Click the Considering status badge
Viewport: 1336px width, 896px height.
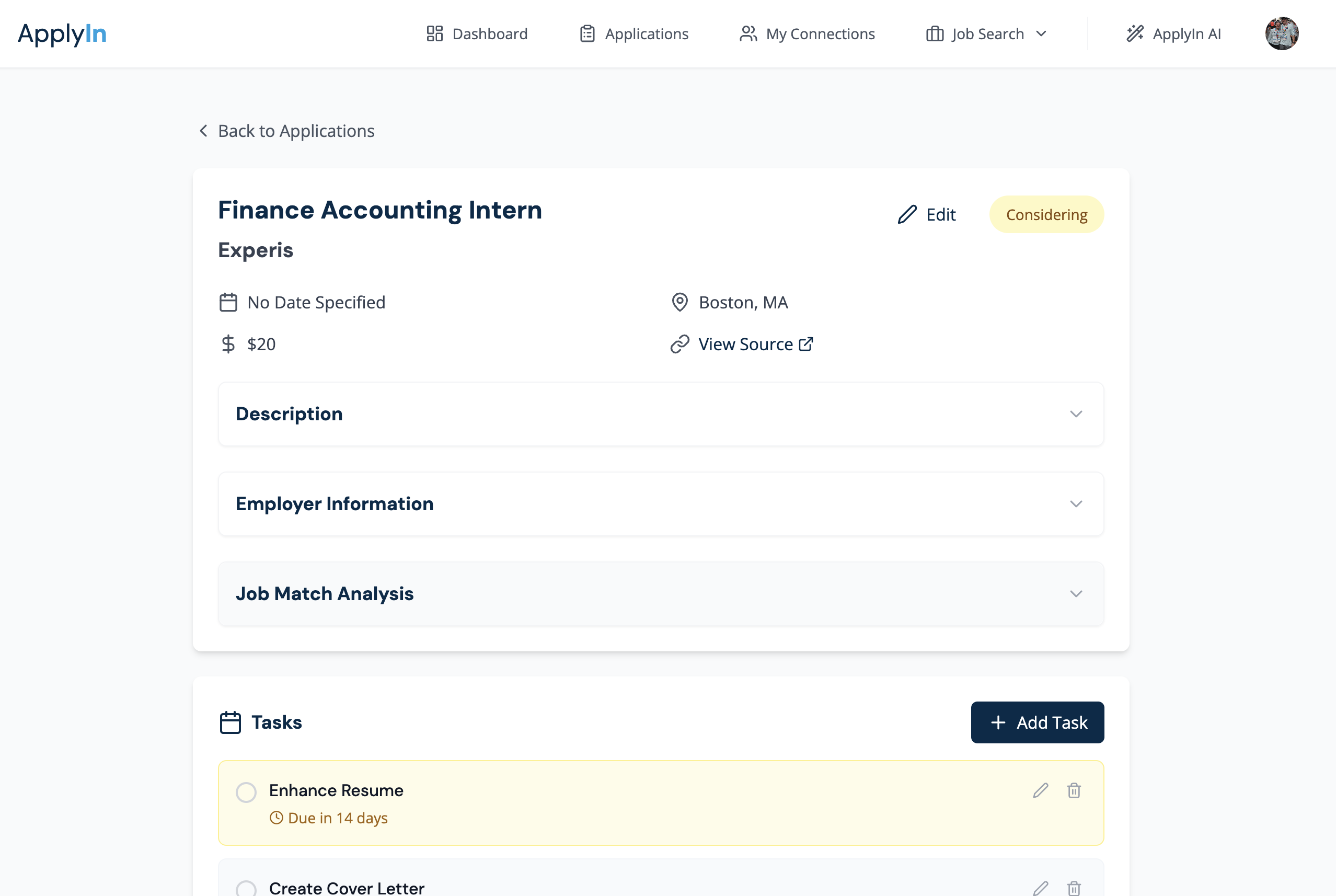pos(1046,215)
